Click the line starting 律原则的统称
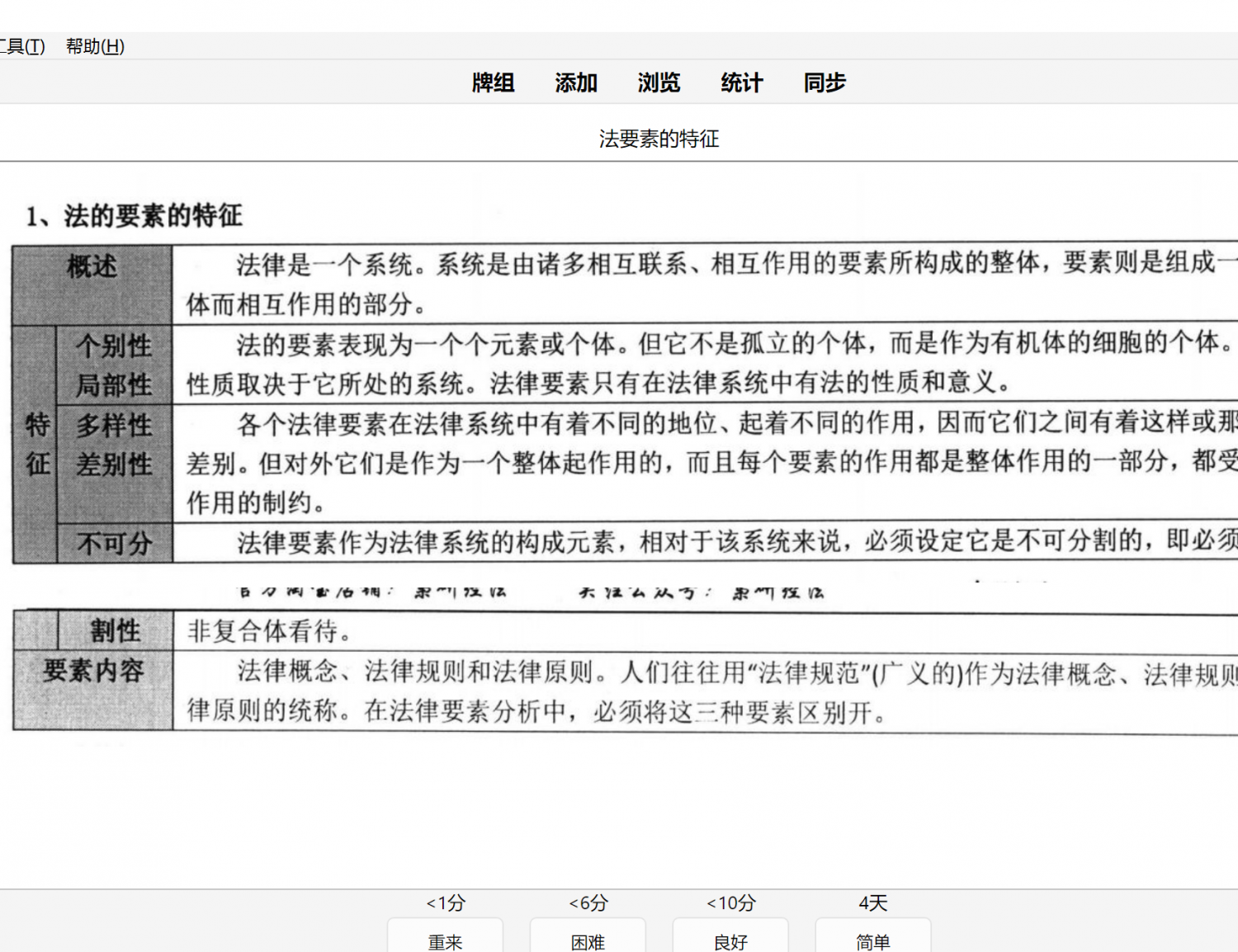Screen dimensions: 1238x952 (x=537, y=711)
